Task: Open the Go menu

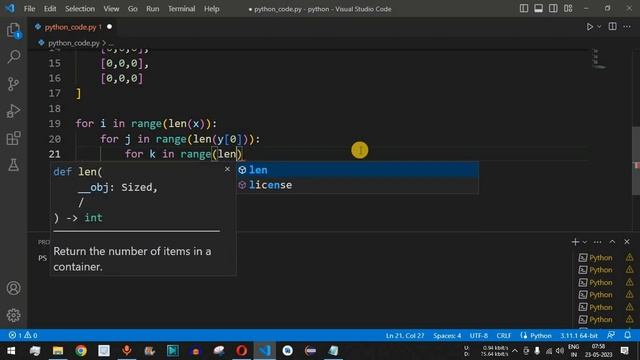Action: [x=133, y=9]
